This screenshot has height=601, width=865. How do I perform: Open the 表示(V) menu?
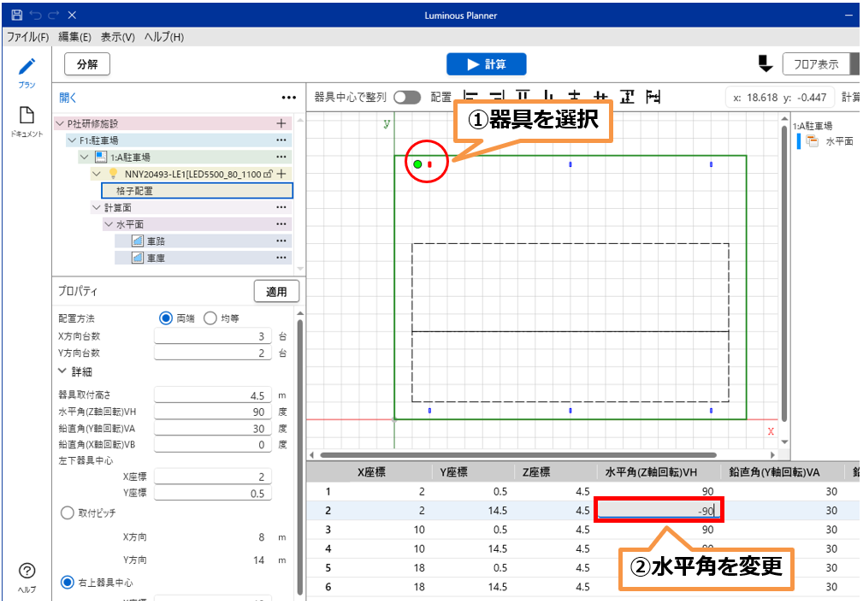(118, 37)
